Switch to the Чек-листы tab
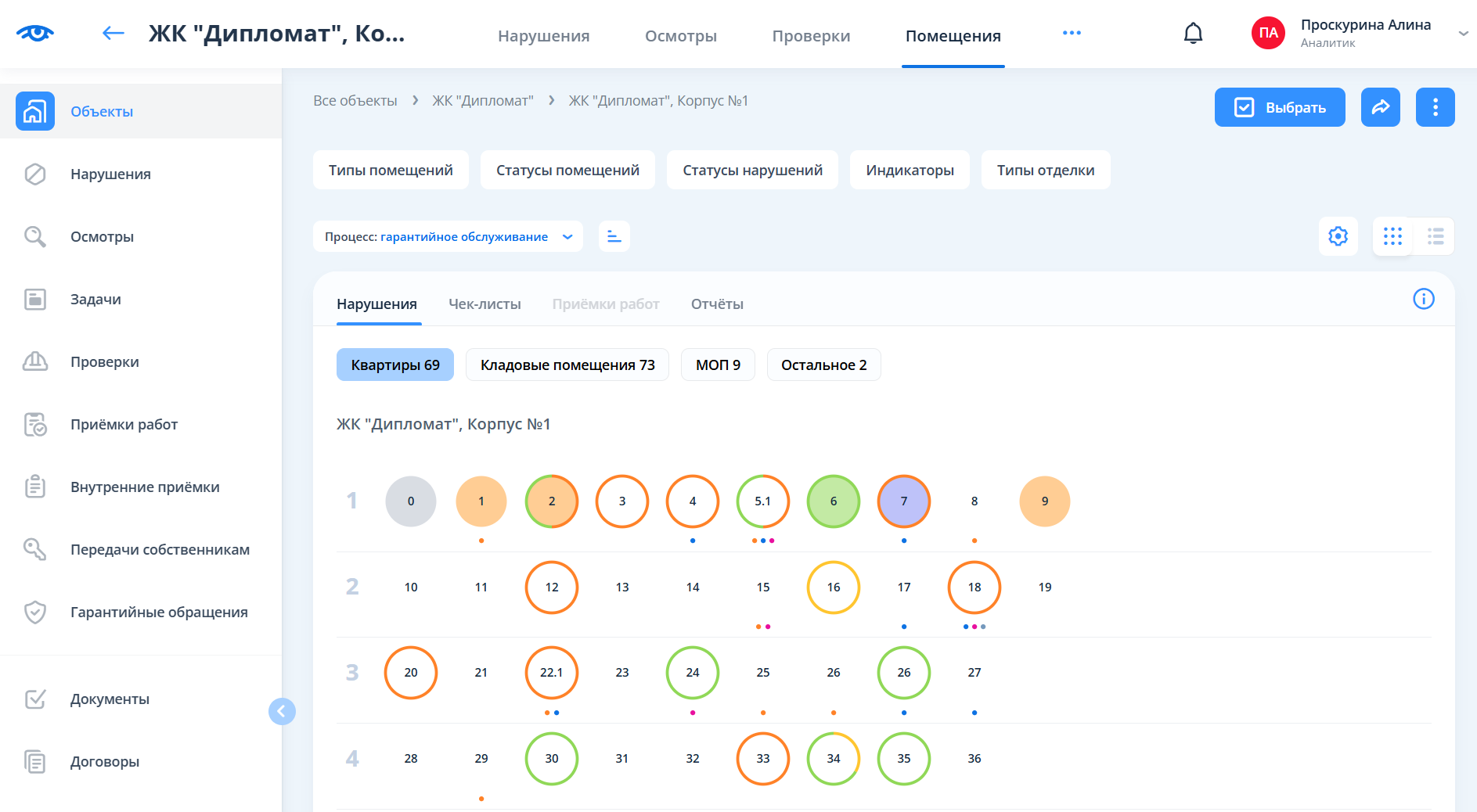Image resolution: width=1477 pixels, height=812 pixels. click(x=485, y=304)
